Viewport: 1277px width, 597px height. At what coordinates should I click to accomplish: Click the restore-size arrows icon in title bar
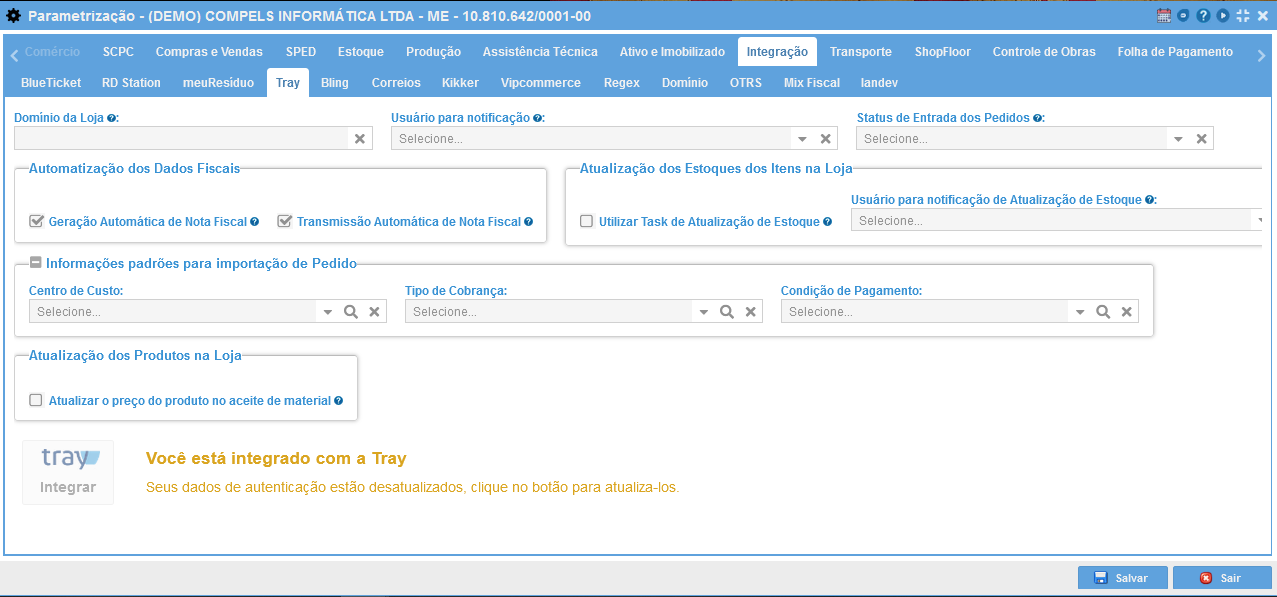pos(1243,16)
